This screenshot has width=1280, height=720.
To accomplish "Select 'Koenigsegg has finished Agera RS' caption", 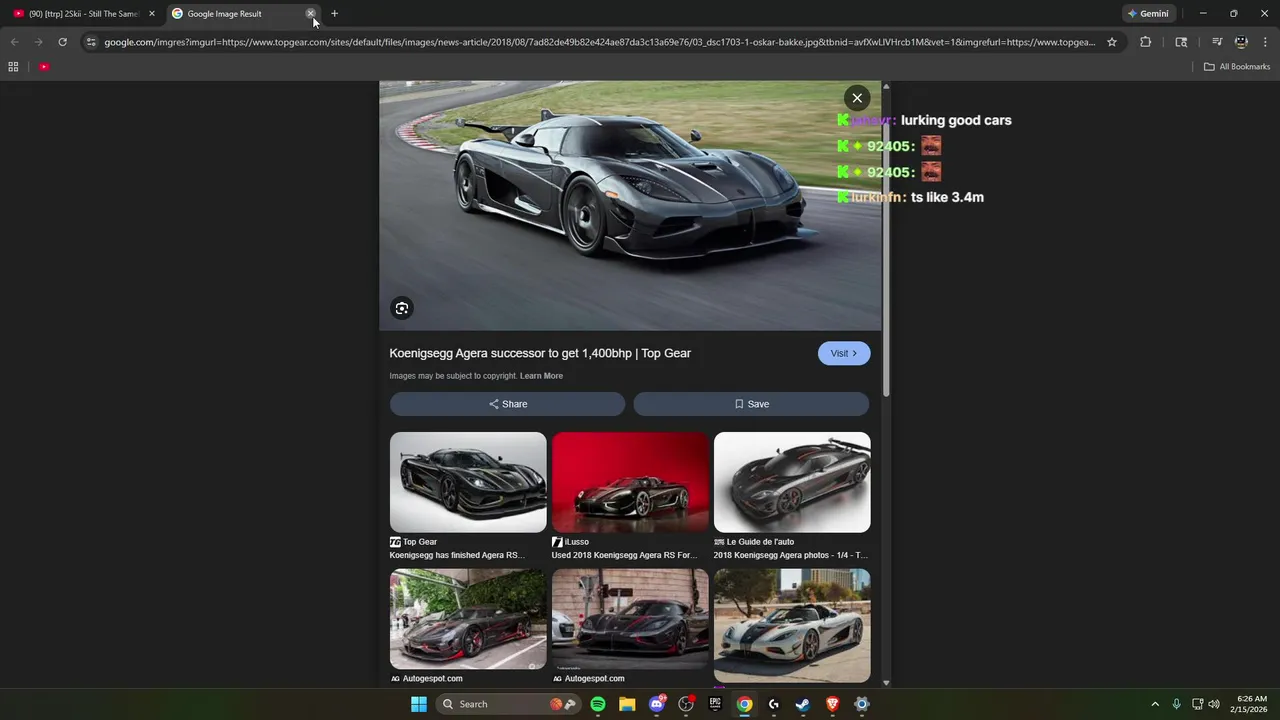I will [x=457, y=555].
